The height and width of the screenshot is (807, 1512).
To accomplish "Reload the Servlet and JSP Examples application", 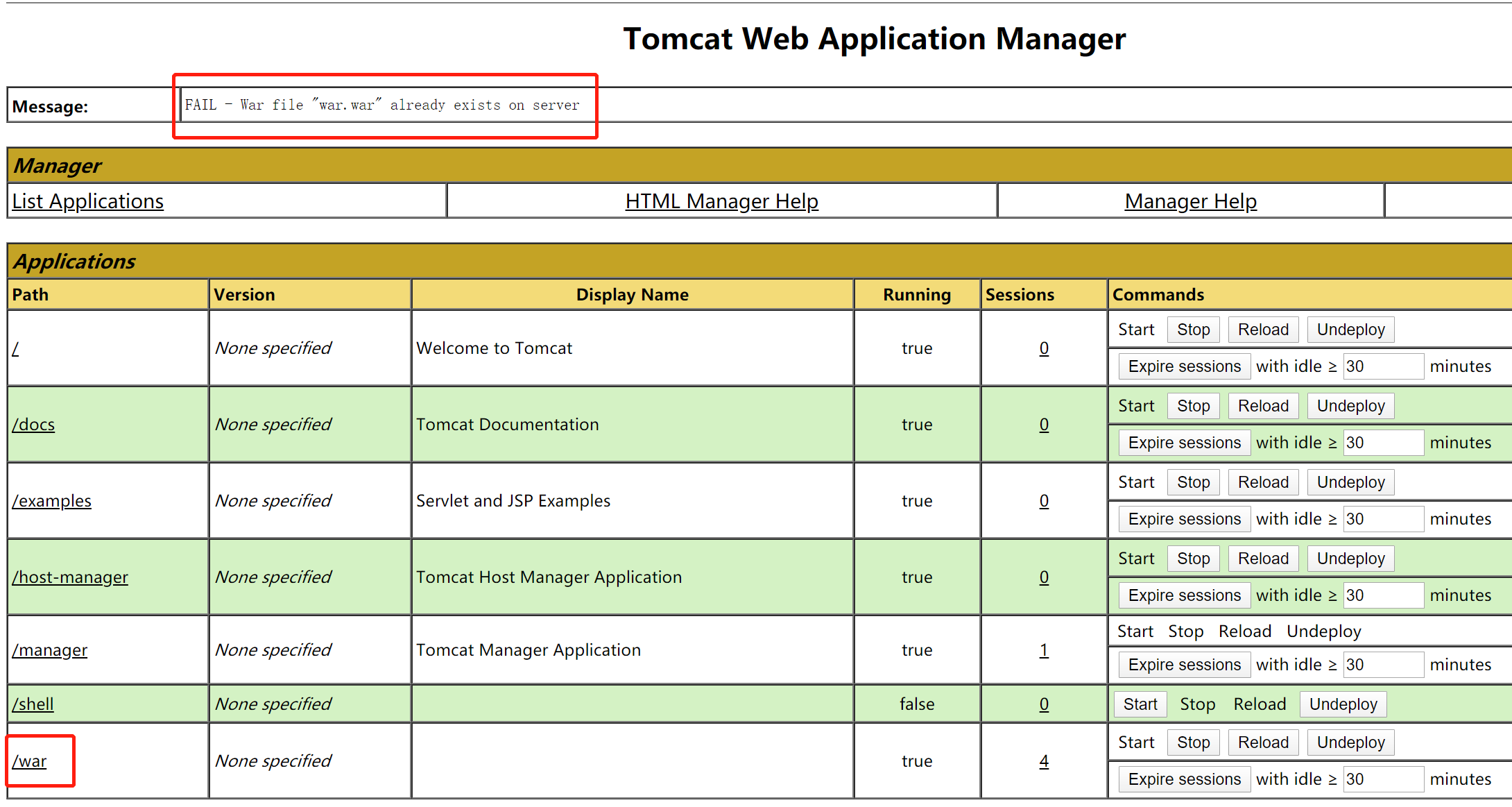I will 1263,482.
